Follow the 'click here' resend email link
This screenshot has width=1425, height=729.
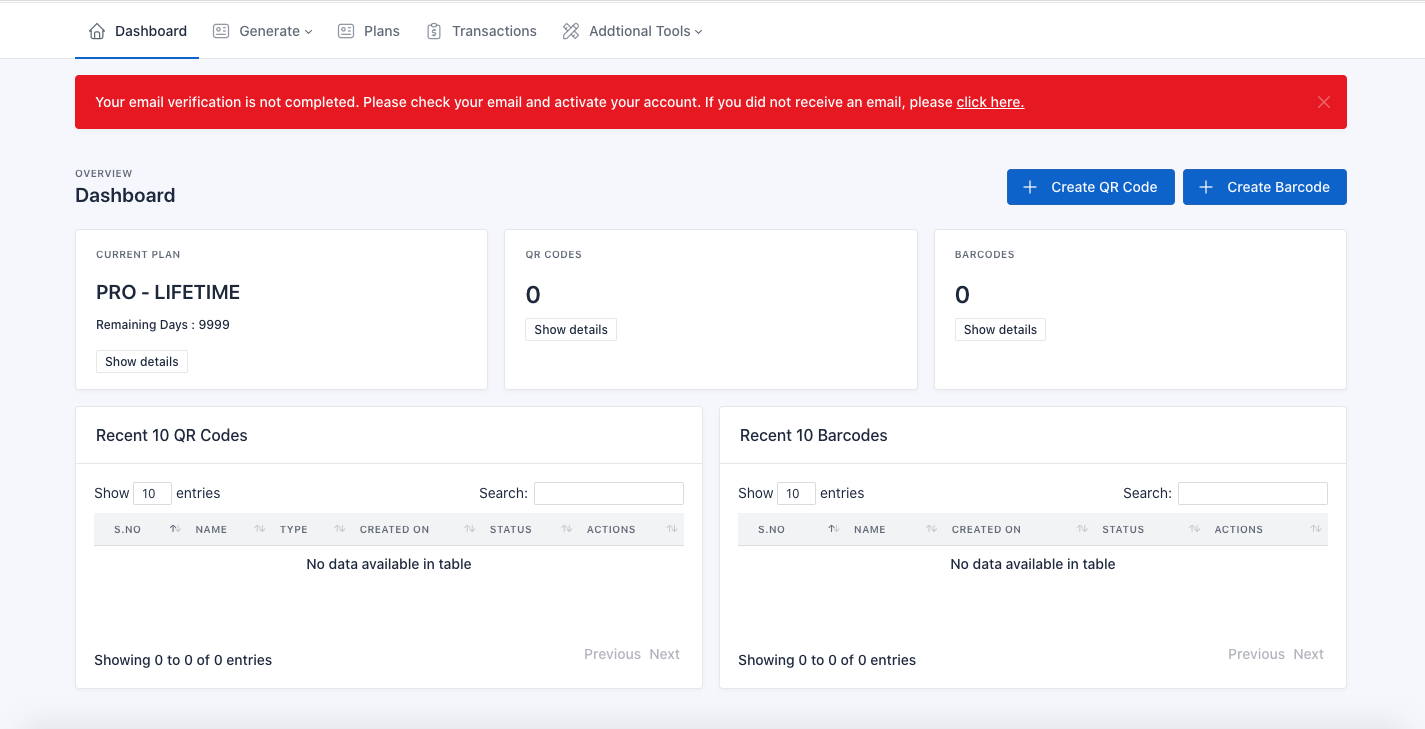click(990, 102)
